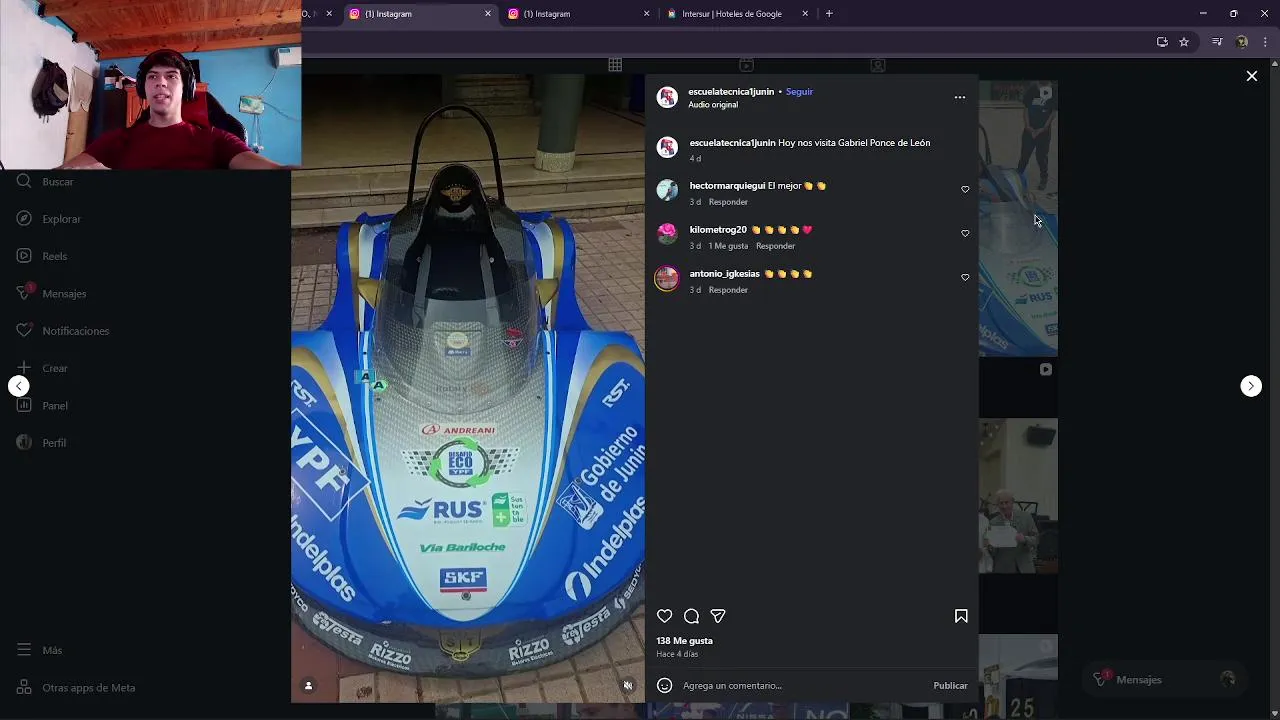
Task: Open Explorar in the sidebar
Action: coord(49,219)
